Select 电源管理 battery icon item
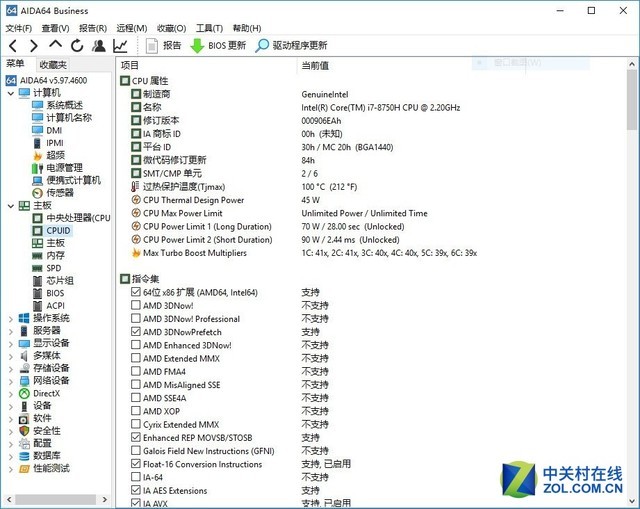Image resolution: width=640 pixels, height=509 pixels. coord(57,168)
